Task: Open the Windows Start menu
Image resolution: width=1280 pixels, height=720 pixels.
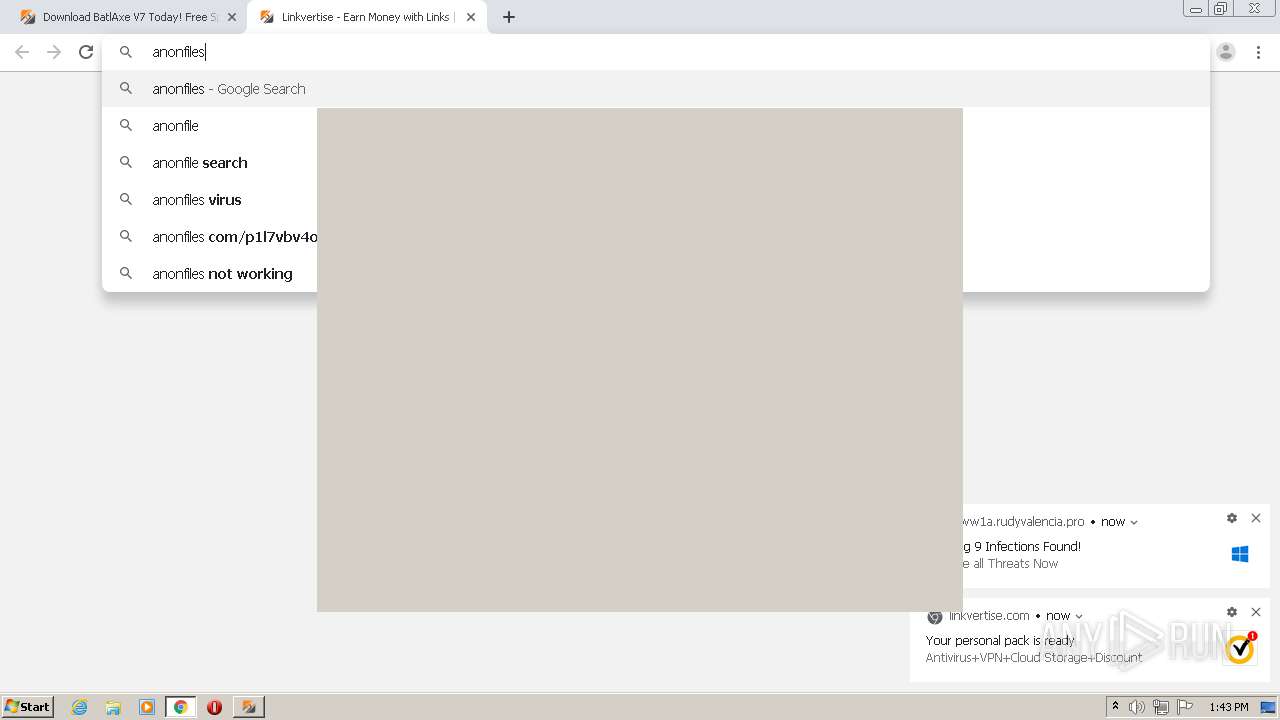Action: (27, 707)
